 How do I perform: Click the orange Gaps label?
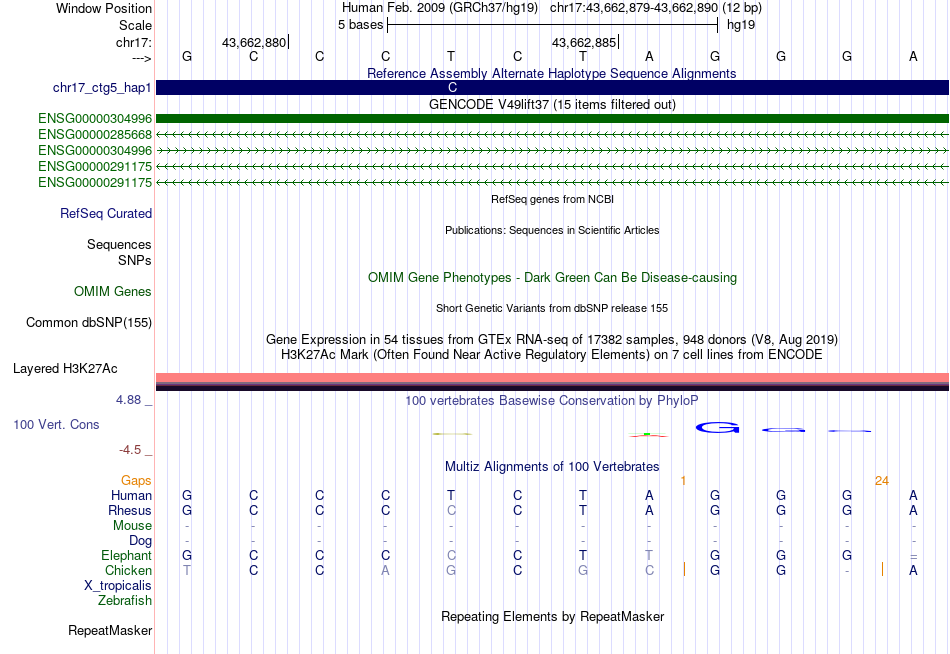136,481
